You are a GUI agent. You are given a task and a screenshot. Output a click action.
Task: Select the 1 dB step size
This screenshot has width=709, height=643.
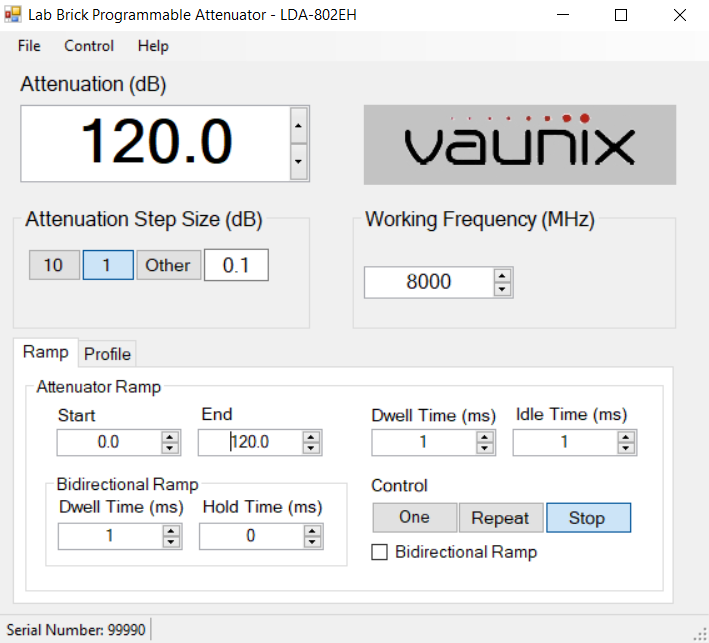(x=107, y=265)
